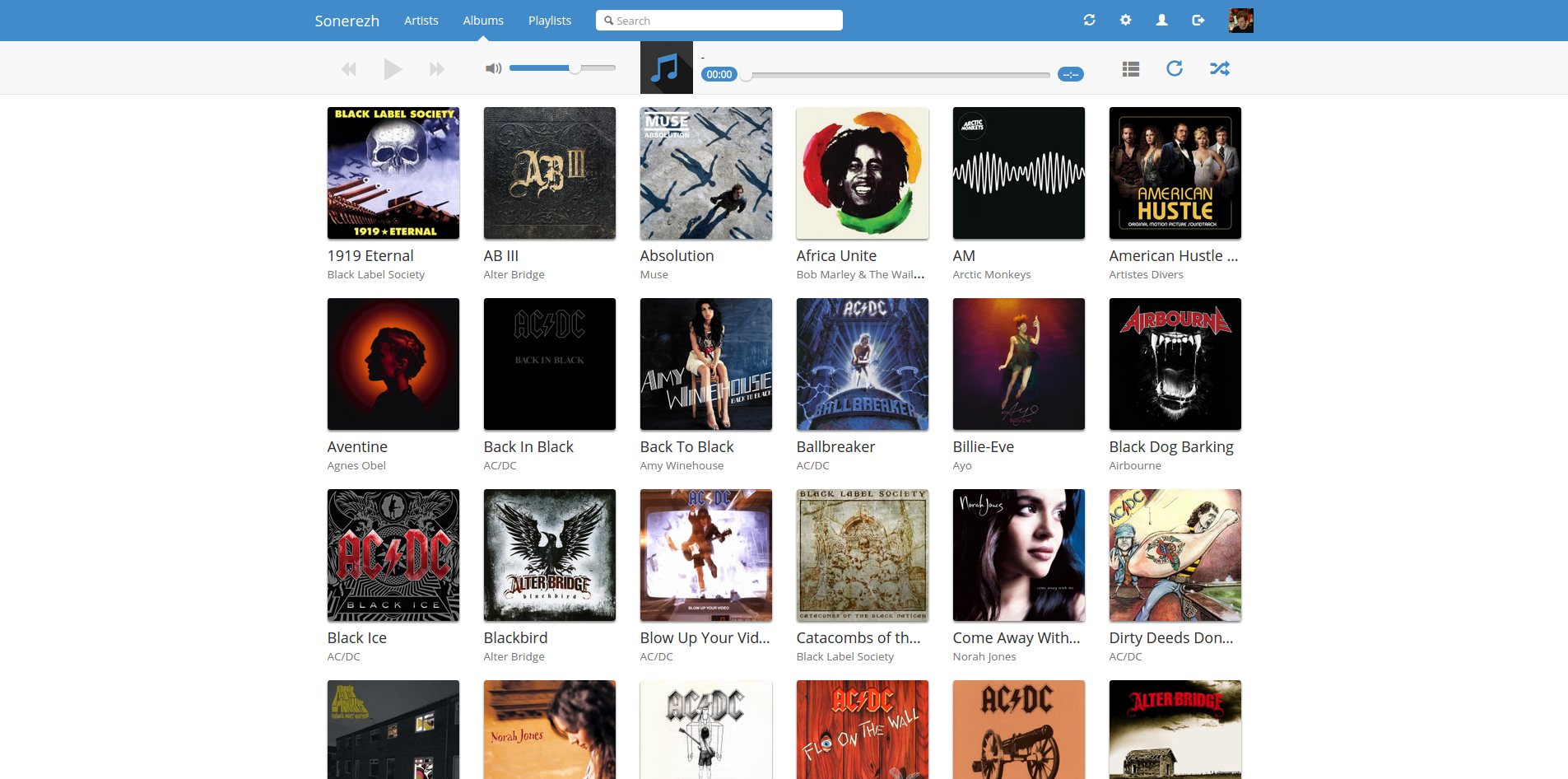The width and height of the screenshot is (1568, 779).
Task: Click the 'Absolution' album title
Action: click(x=677, y=256)
